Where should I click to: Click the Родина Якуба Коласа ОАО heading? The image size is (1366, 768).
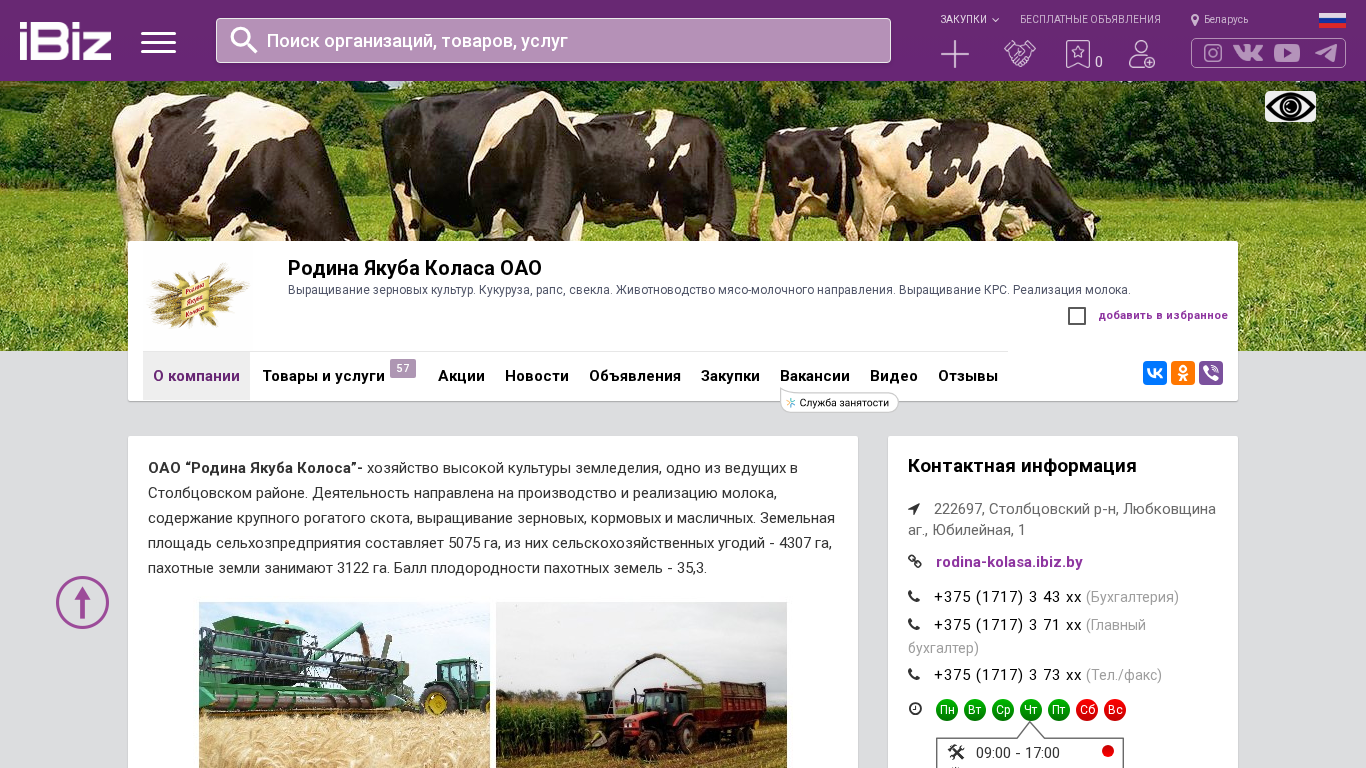click(415, 268)
